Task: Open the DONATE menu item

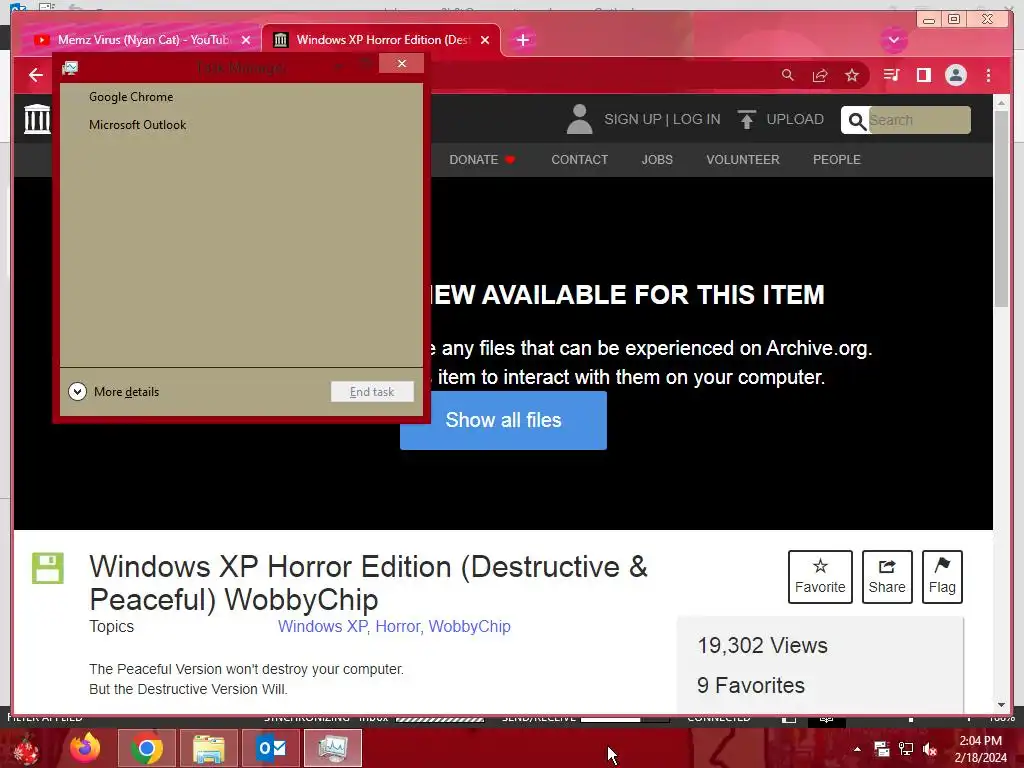Action: [482, 159]
